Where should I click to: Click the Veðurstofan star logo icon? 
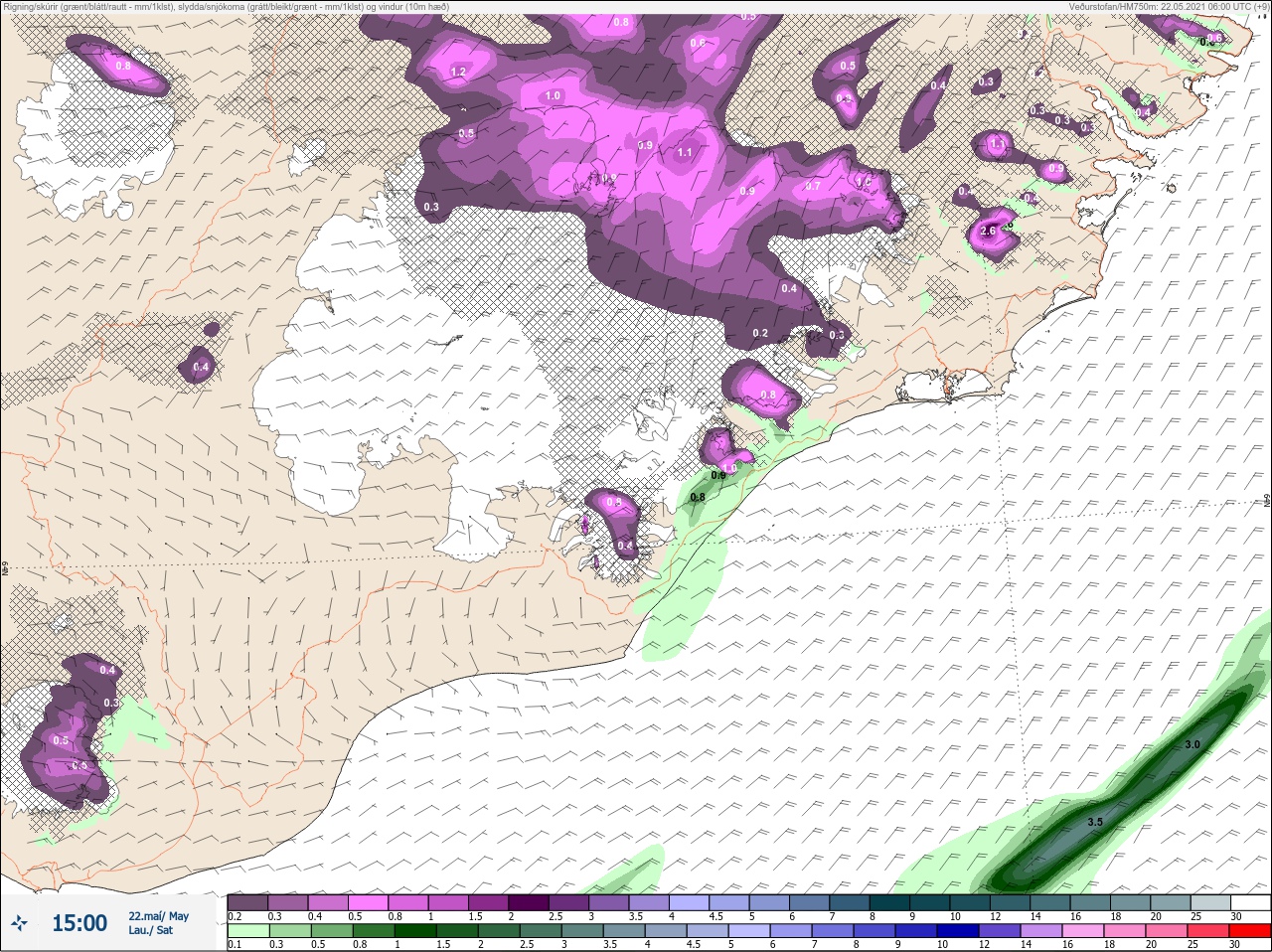point(19,923)
